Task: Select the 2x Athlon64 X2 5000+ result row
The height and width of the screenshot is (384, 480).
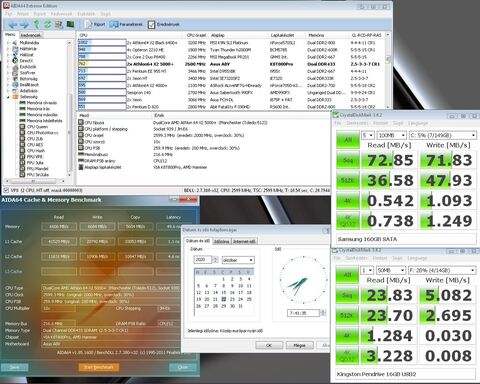Action: tap(231, 64)
